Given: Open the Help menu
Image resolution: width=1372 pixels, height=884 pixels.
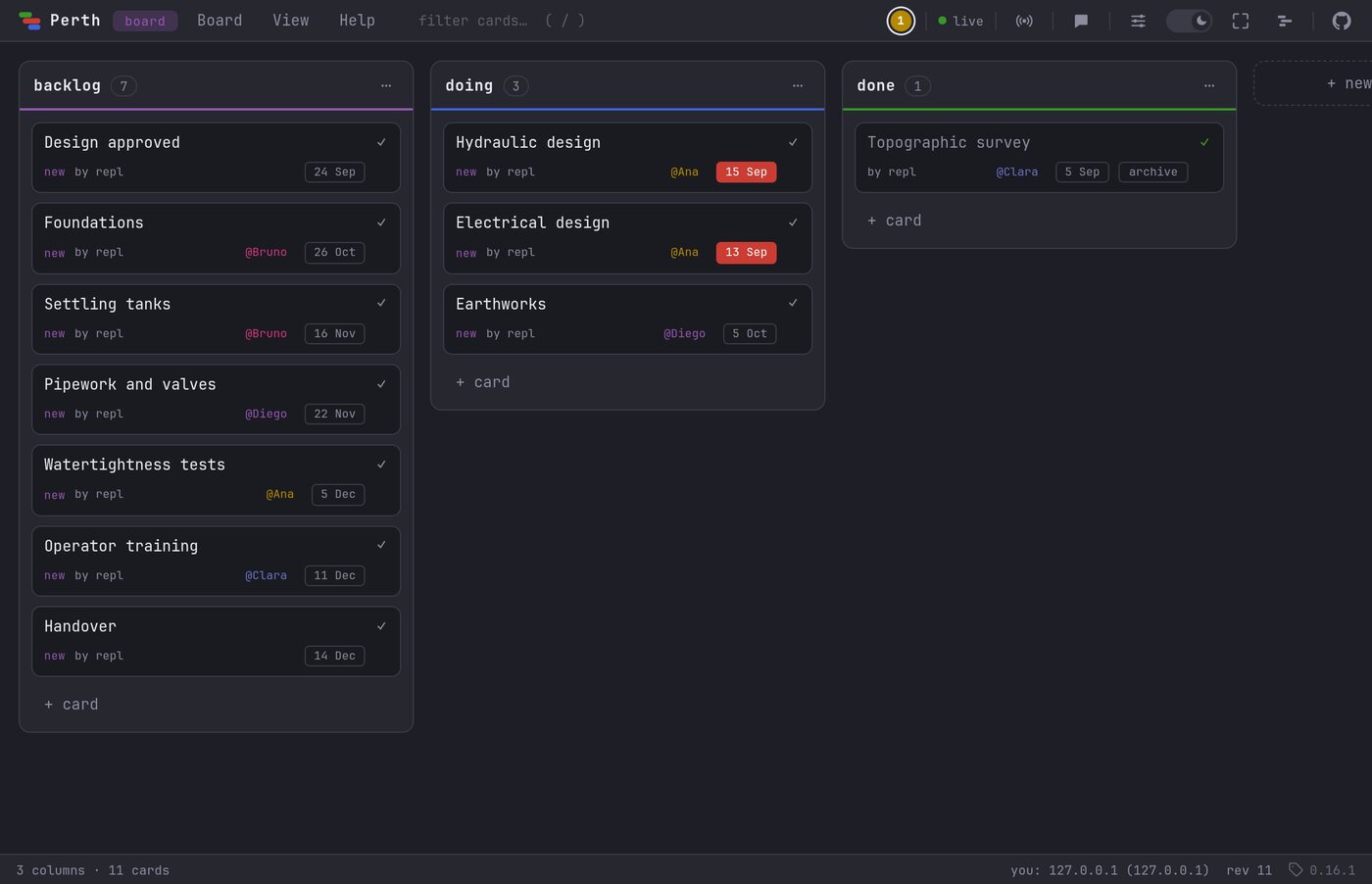Looking at the screenshot, I should point(357,21).
